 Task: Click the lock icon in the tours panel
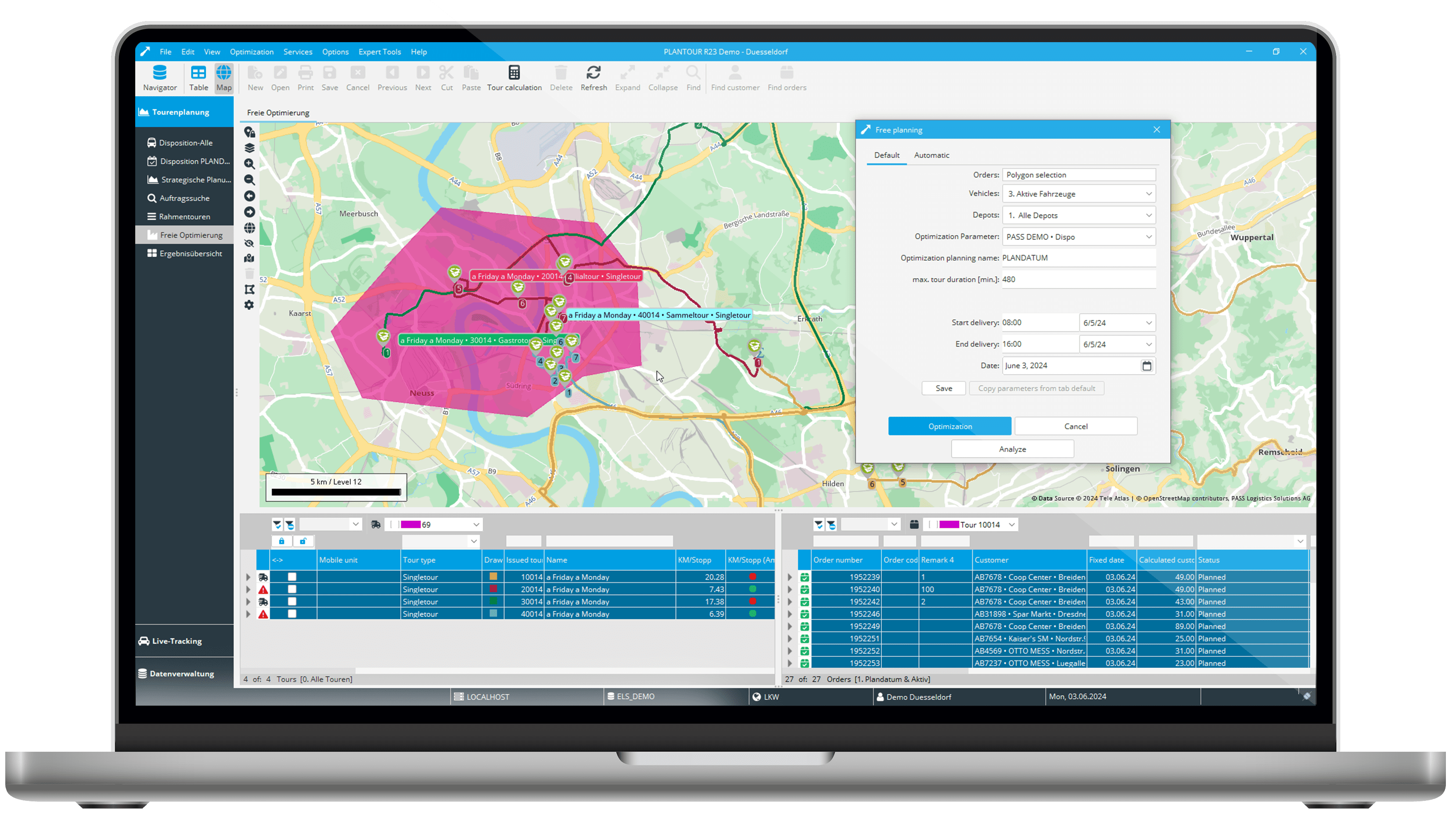282,542
